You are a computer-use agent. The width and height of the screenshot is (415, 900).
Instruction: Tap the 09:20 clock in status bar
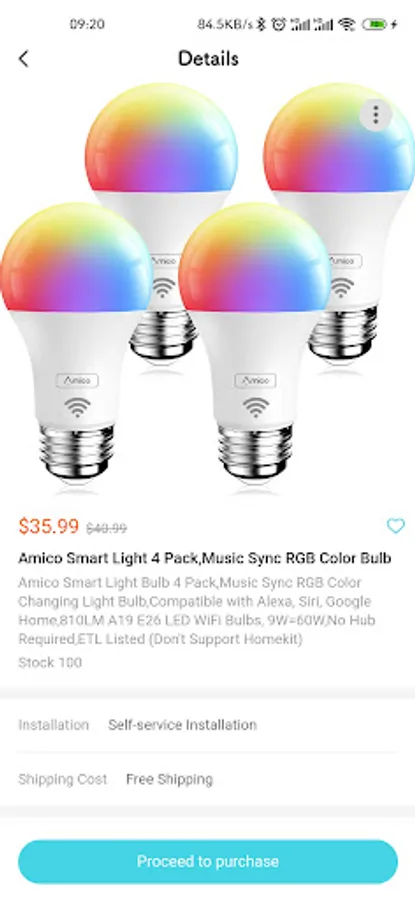(x=87, y=24)
